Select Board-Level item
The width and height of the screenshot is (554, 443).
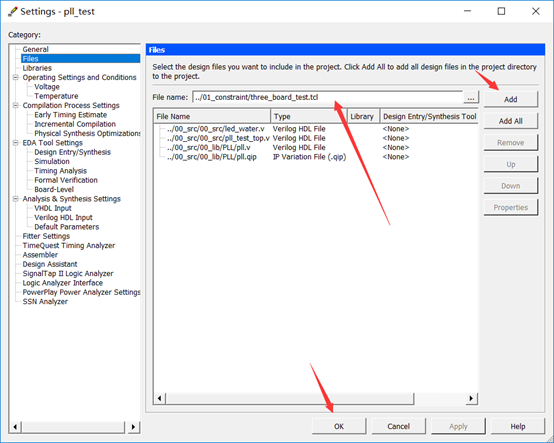[x=54, y=189]
